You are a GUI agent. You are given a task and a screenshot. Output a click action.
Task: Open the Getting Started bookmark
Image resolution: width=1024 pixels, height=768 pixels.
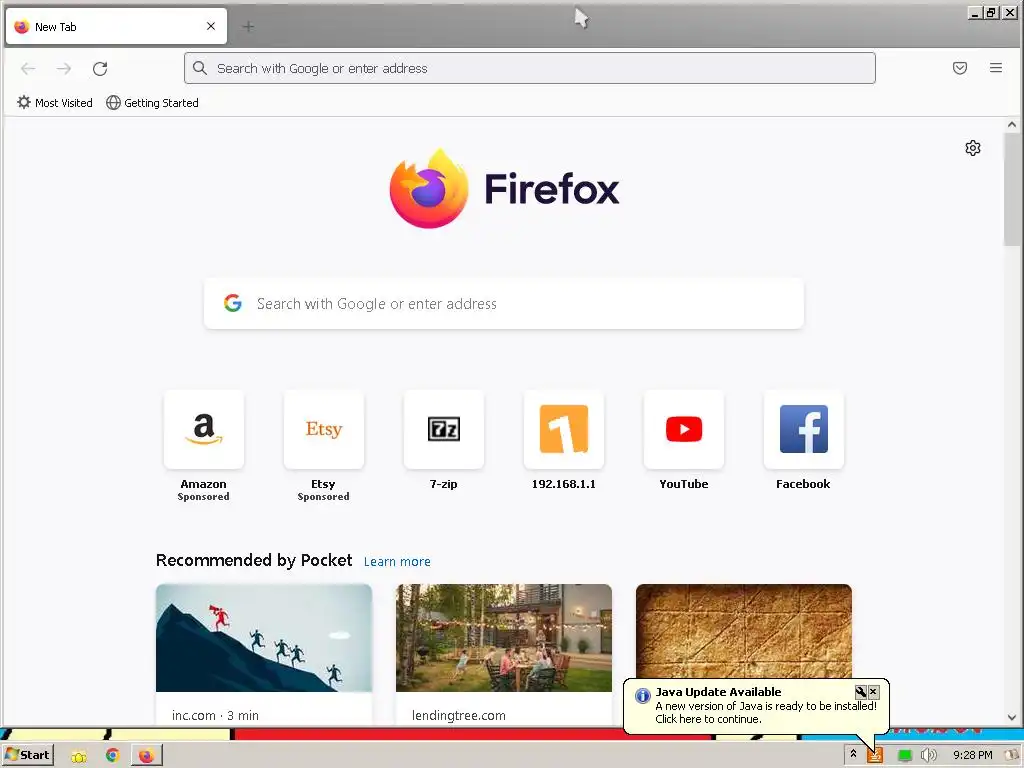(x=152, y=103)
